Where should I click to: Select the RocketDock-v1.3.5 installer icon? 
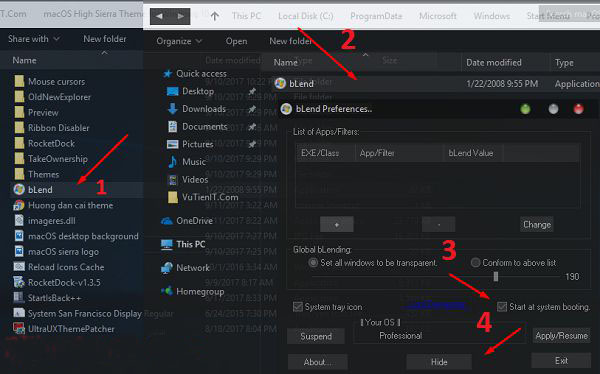(x=19, y=282)
